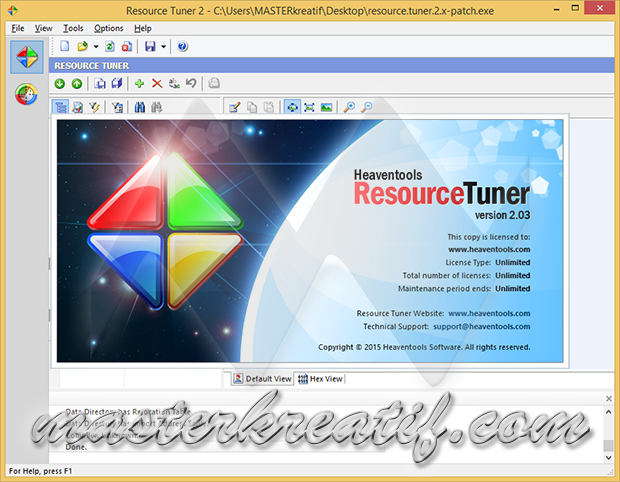Click the properties icon left of the binoculars
The width and height of the screenshot is (620, 482).
(117, 107)
